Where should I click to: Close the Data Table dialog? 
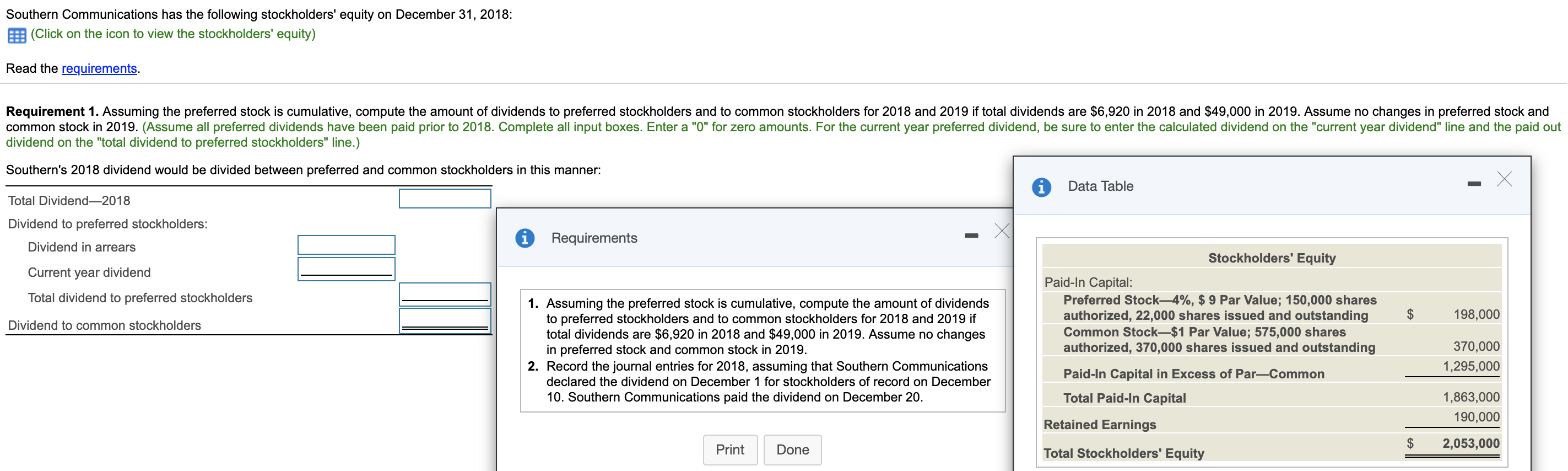point(1504,179)
